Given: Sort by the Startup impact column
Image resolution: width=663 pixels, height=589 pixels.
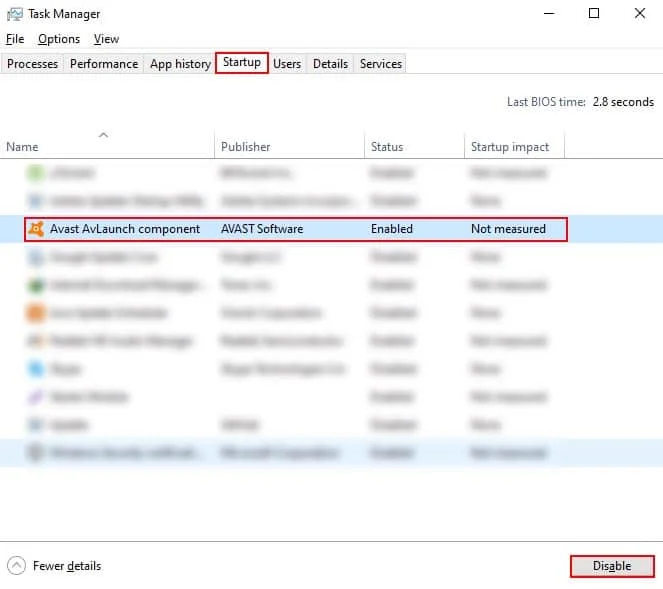Looking at the screenshot, I should tap(510, 147).
